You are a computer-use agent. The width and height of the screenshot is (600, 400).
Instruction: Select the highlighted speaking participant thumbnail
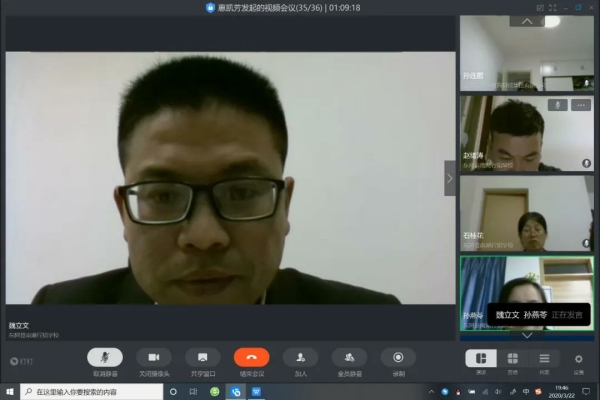coord(527,293)
